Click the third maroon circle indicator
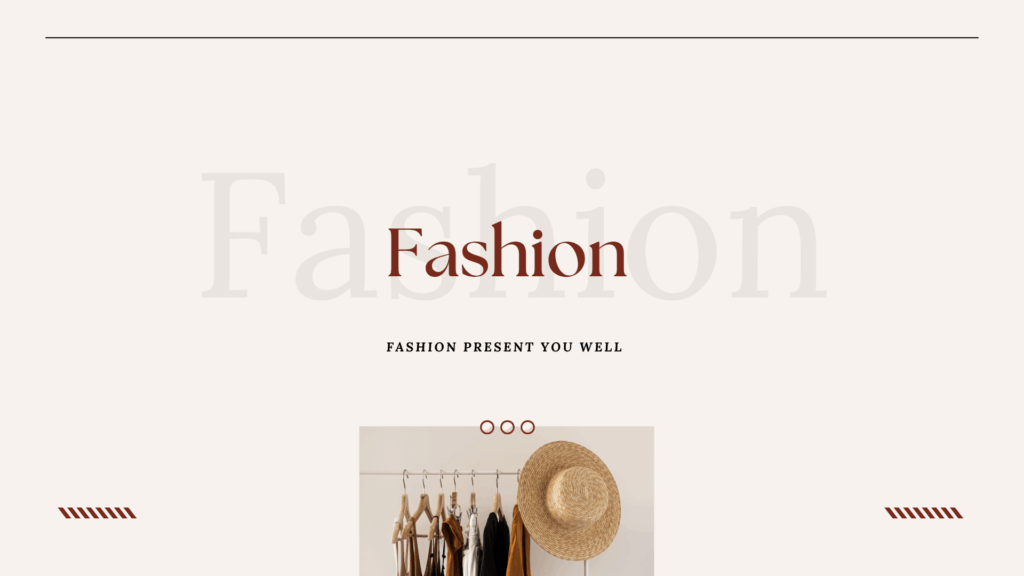This screenshot has width=1024, height=576. pos(528,427)
